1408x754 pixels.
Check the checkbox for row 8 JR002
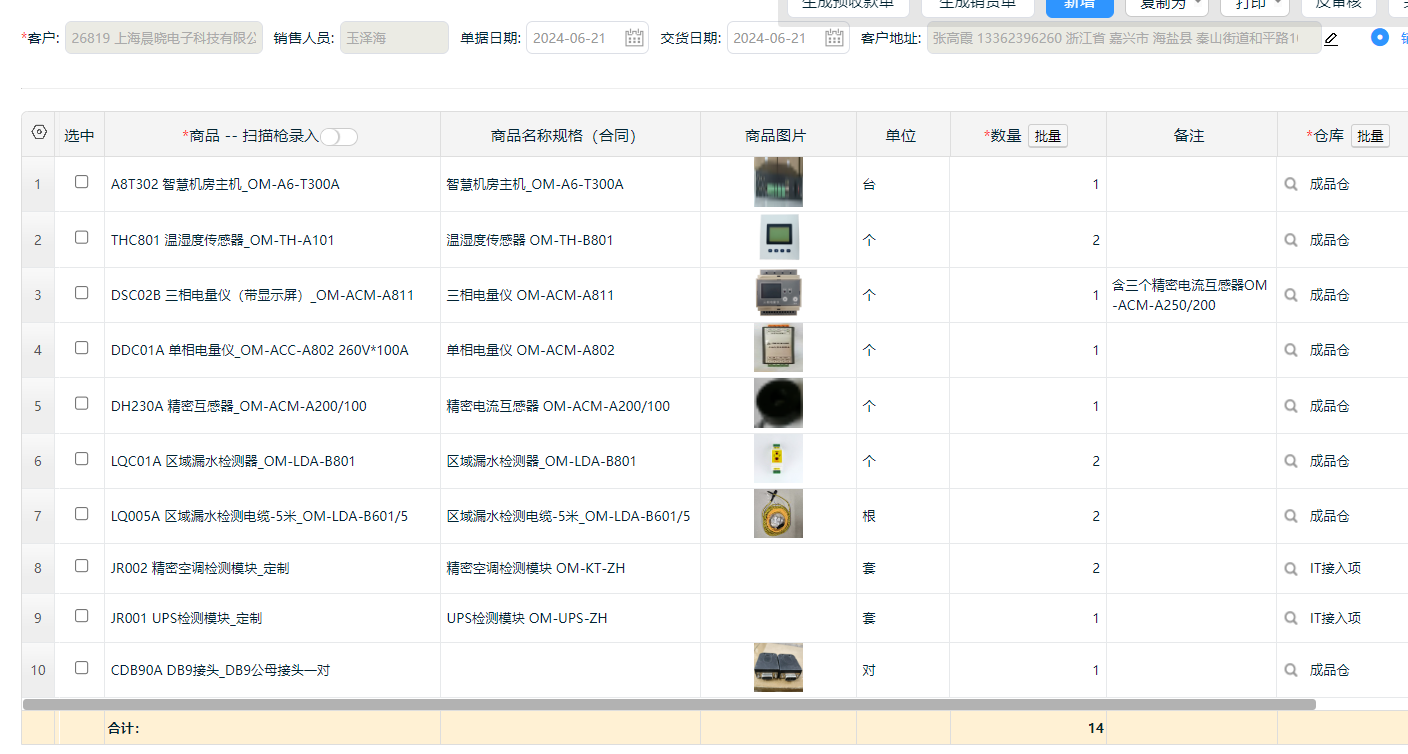click(x=81, y=566)
